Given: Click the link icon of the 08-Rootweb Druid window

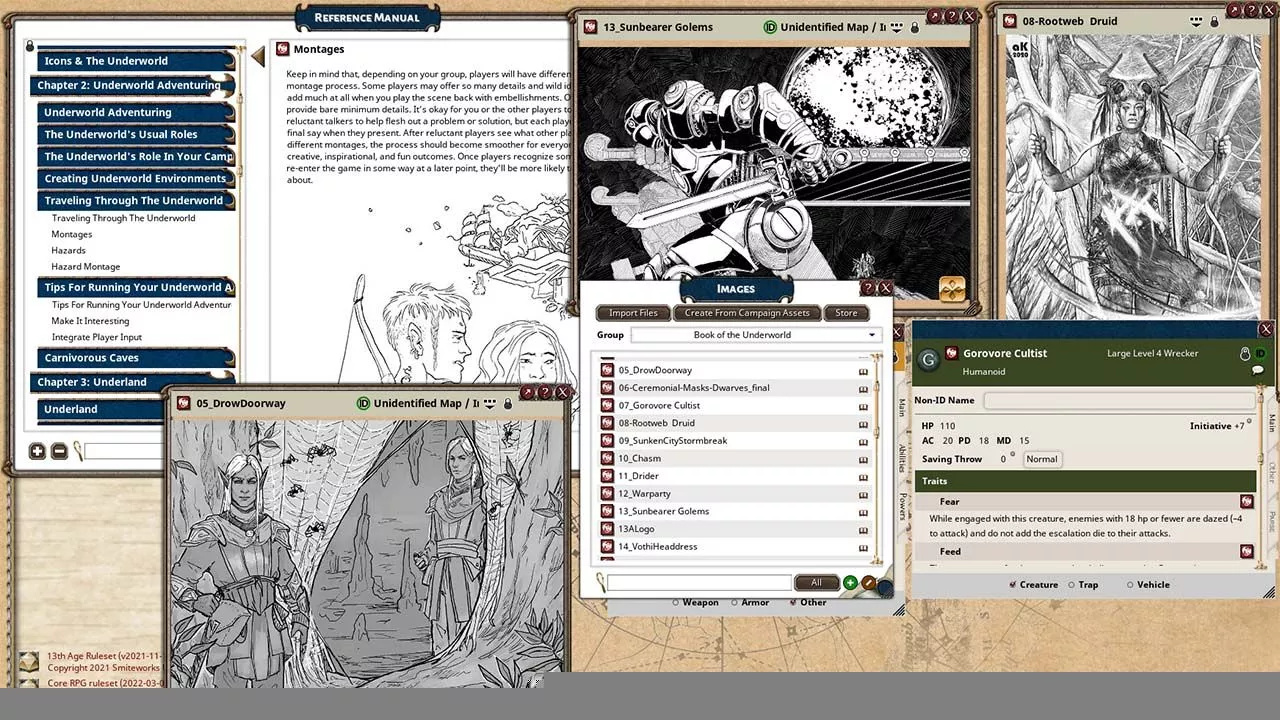Looking at the screenshot, I should (1010, 21).
